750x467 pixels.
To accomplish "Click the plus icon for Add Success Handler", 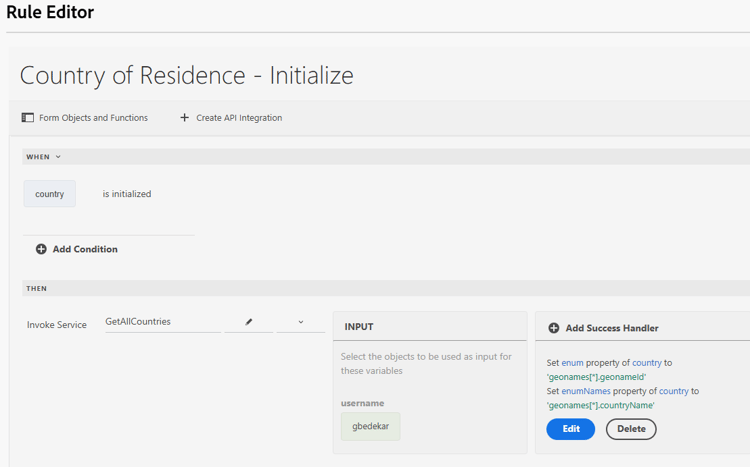I will 554,328.
